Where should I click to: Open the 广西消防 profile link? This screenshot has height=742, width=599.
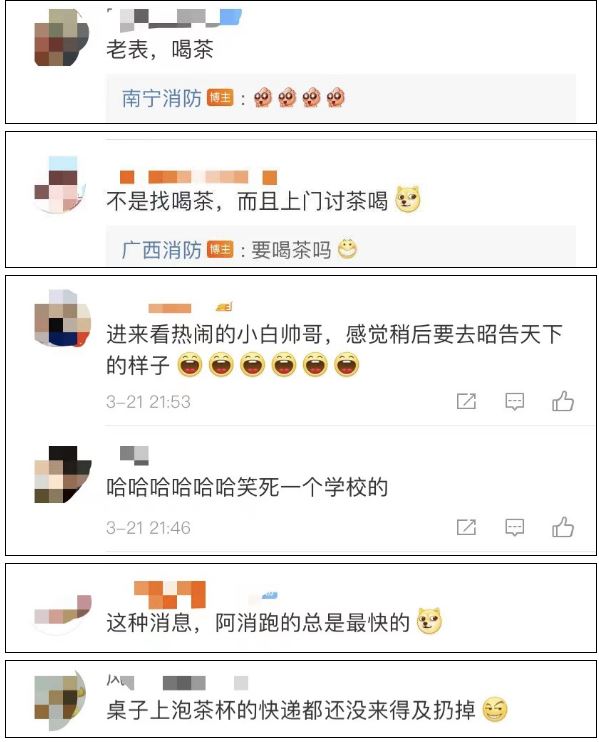tap(162, 250)
